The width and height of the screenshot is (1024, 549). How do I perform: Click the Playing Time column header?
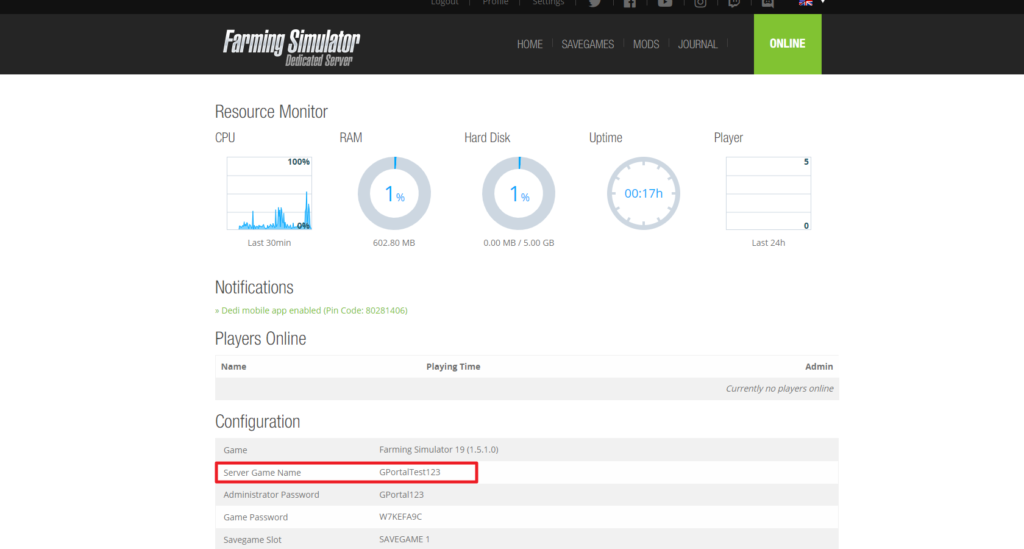tap(453, 366)
